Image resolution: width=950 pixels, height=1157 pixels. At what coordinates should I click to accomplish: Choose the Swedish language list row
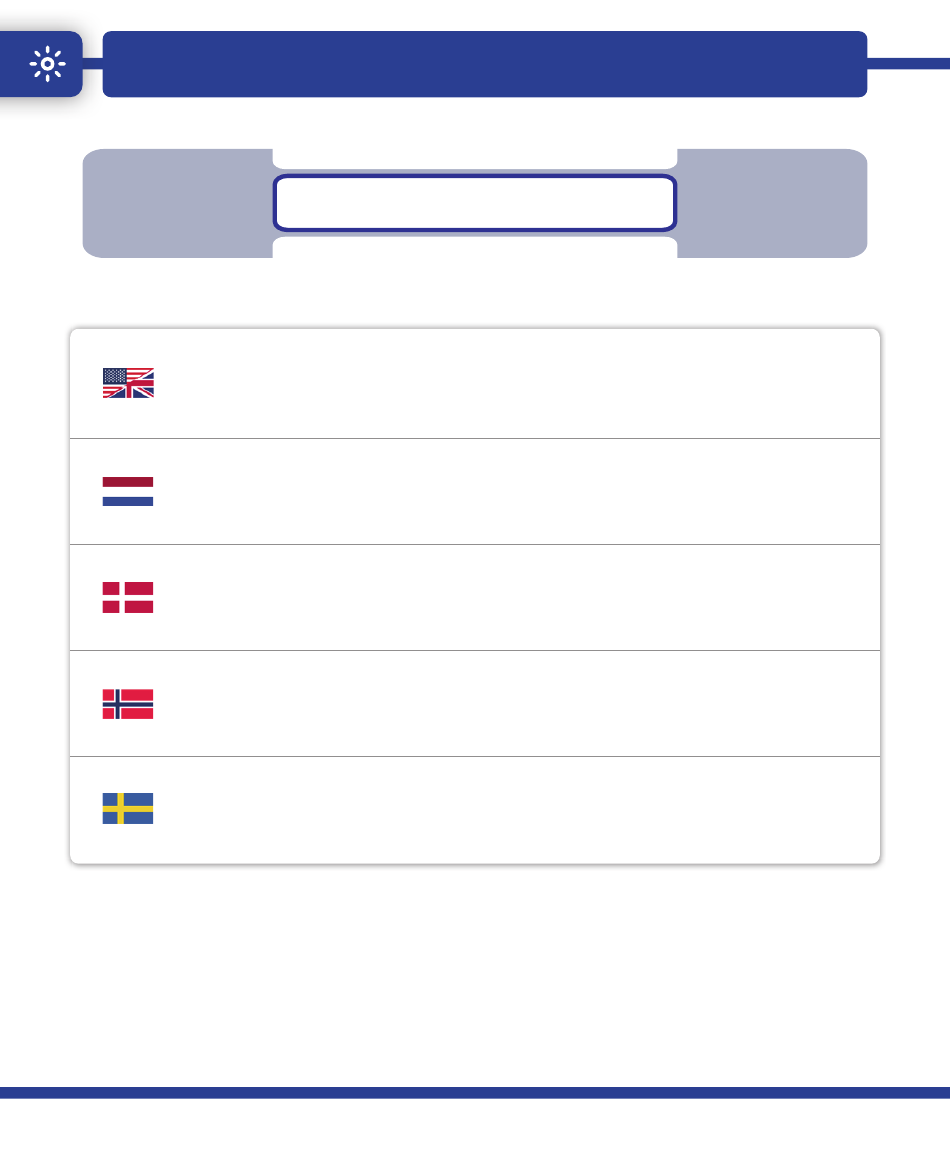(x=475, y=809)
